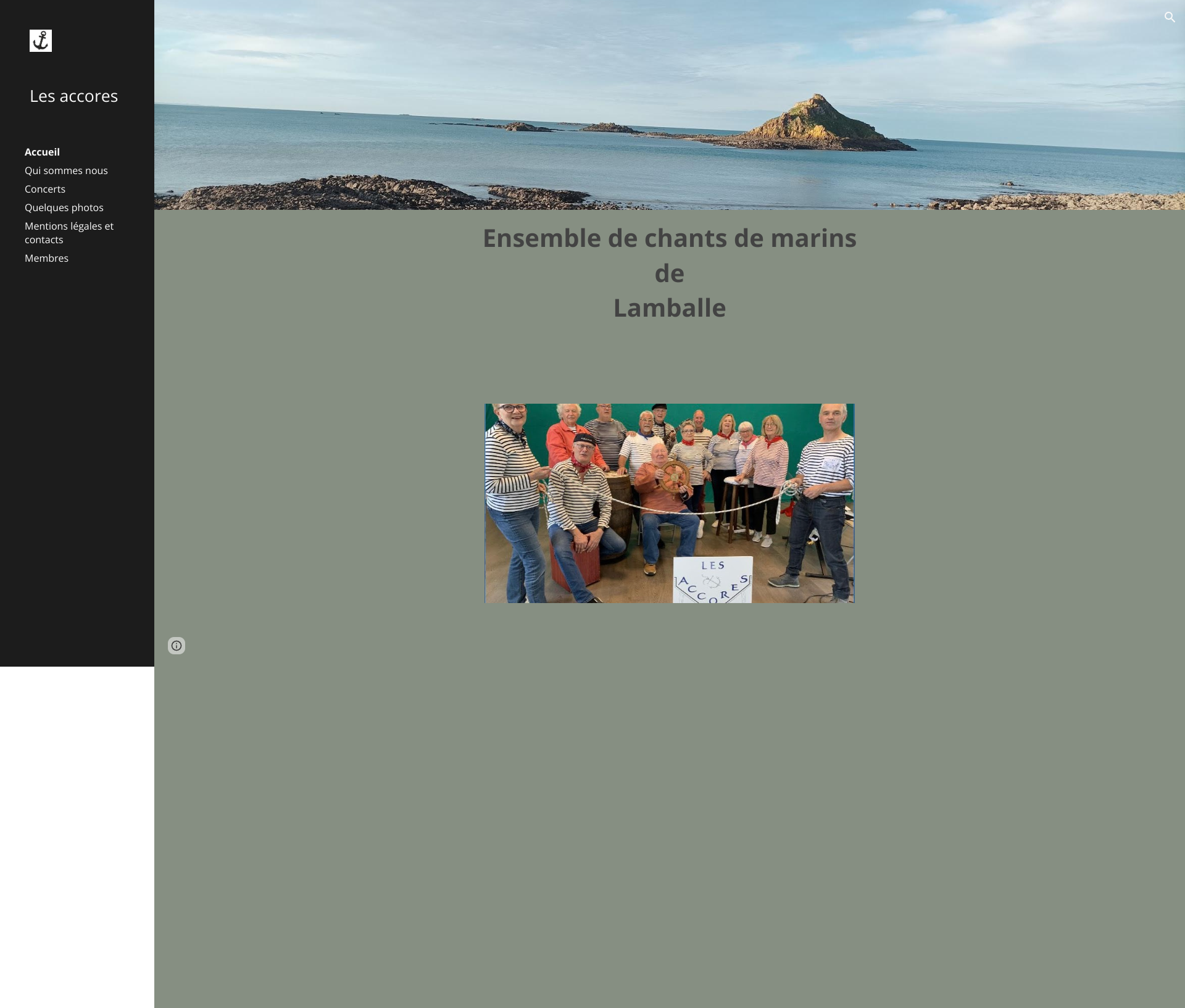Click the word 'Lamballe' in heading
Image resolution: width=1185 pixels, height=1008 pixels.
670,308
